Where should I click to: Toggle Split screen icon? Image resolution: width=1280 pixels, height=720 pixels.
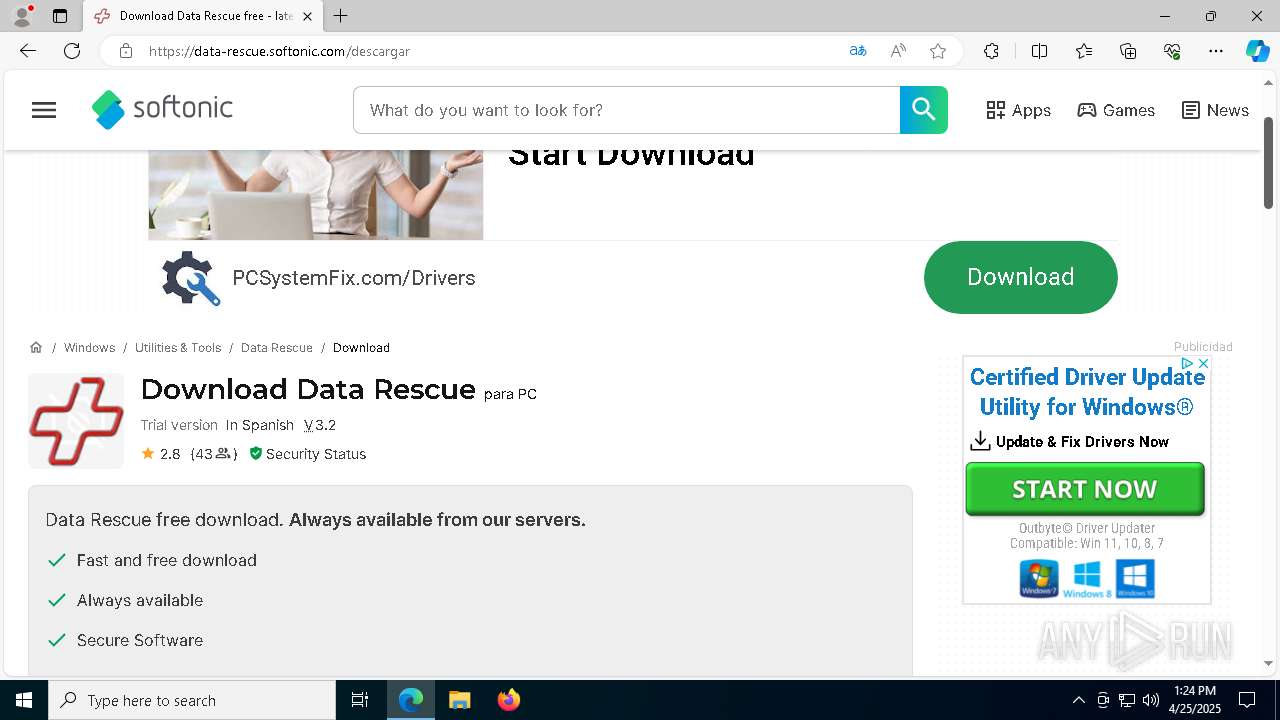(1039, 51)
